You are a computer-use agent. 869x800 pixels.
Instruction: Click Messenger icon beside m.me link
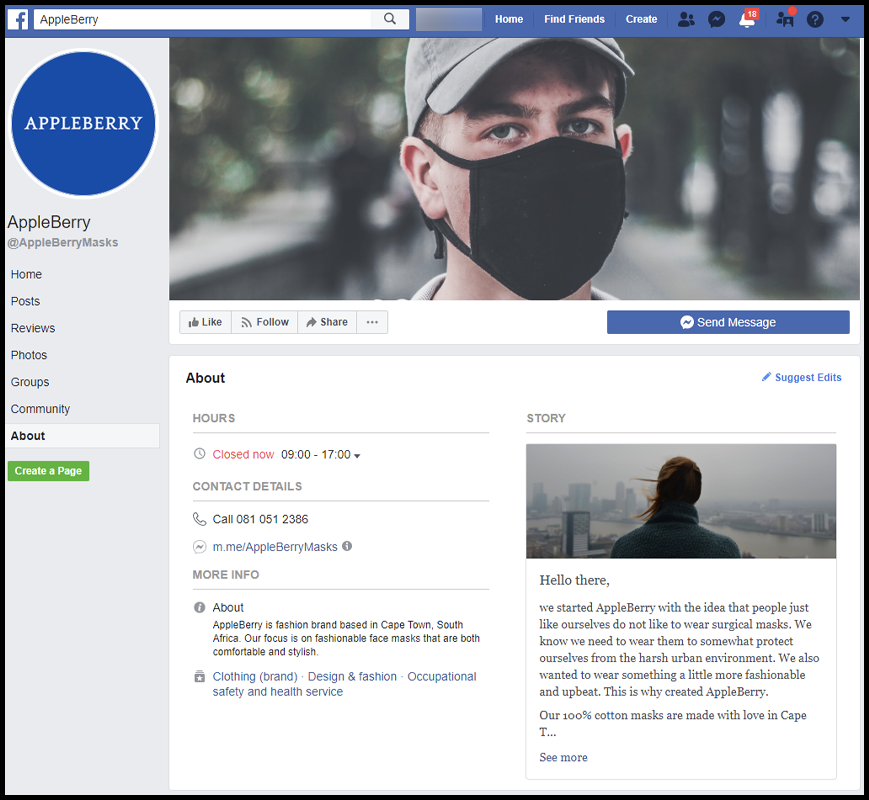click(200, 547)
